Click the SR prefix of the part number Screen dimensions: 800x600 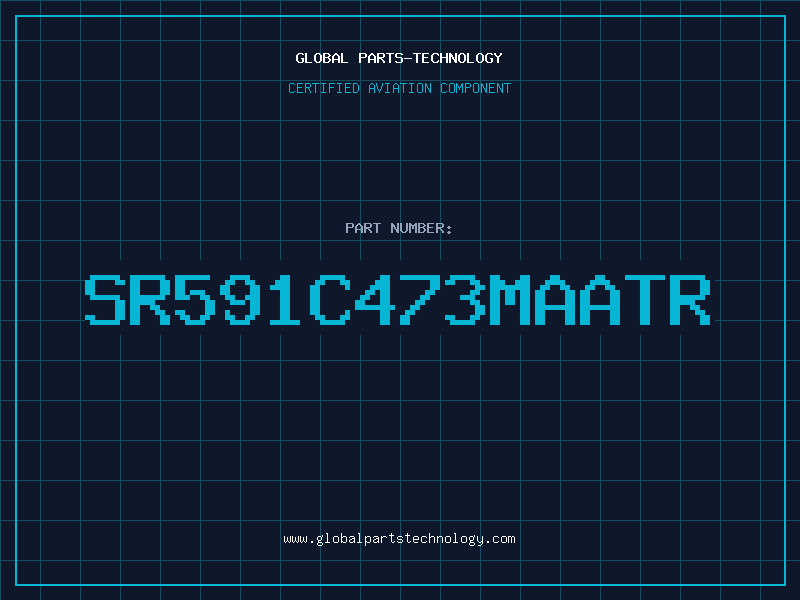pos(128,300)
